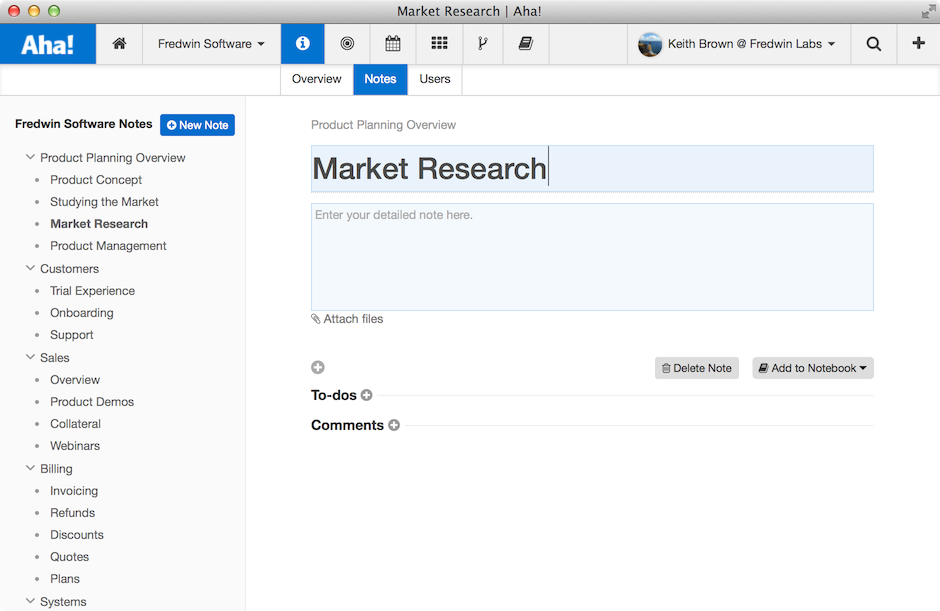Open the Fredwin Software product dropdown
Viewport: 940px width, 611px height.
coord(211,44)
